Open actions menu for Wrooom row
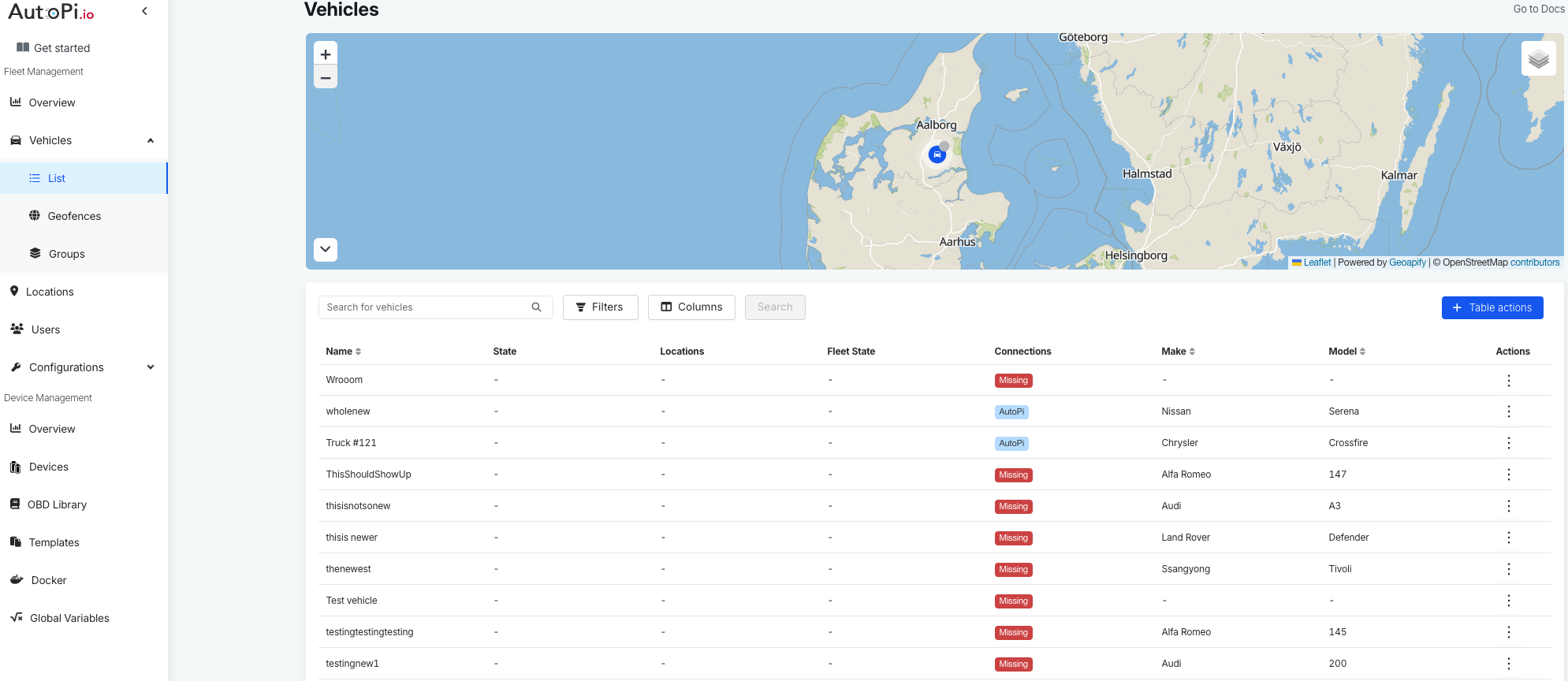1568x681 pixels. [x=1509, y=380]
